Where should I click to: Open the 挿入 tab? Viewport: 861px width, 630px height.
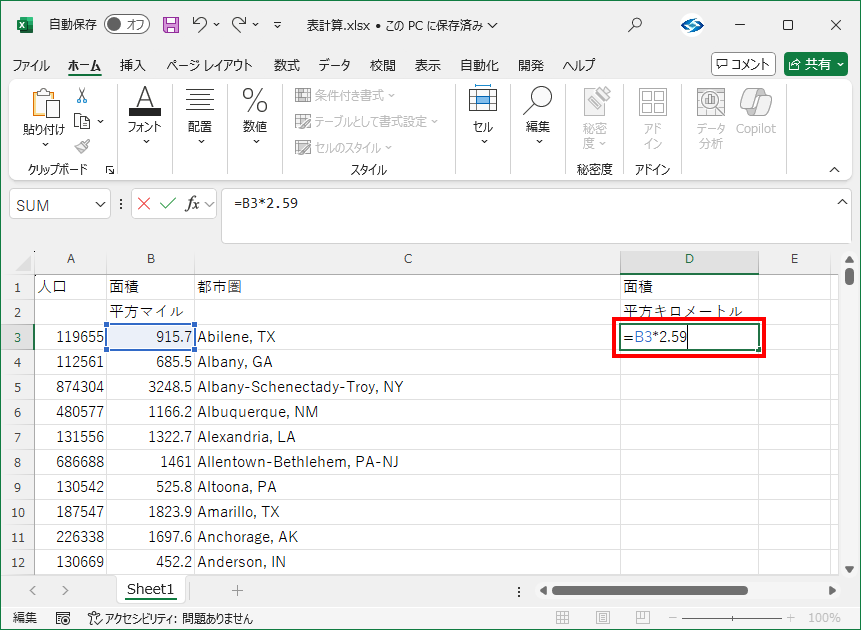(x=133, y=65)
